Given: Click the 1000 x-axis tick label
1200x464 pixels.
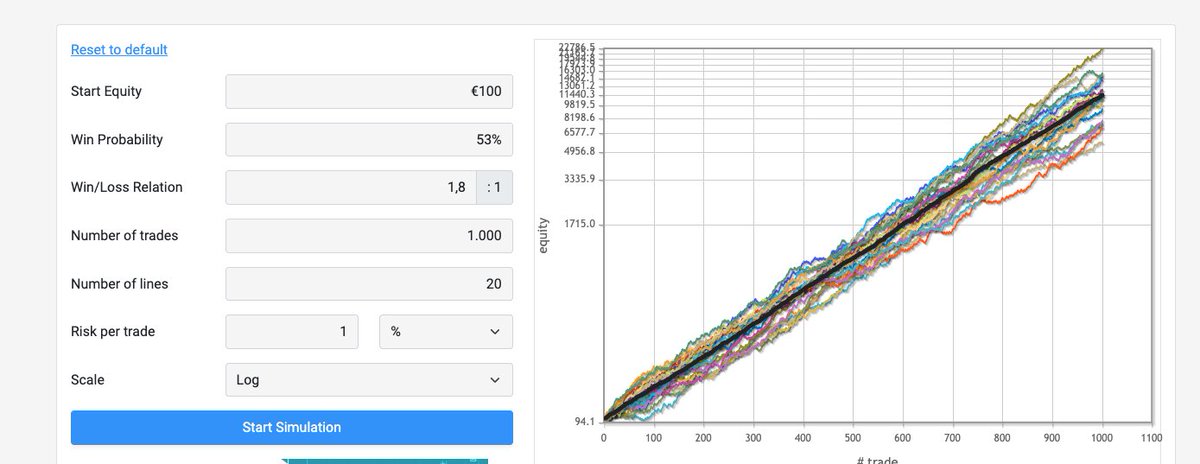Looking at the screenshot, I should 1103,438.
